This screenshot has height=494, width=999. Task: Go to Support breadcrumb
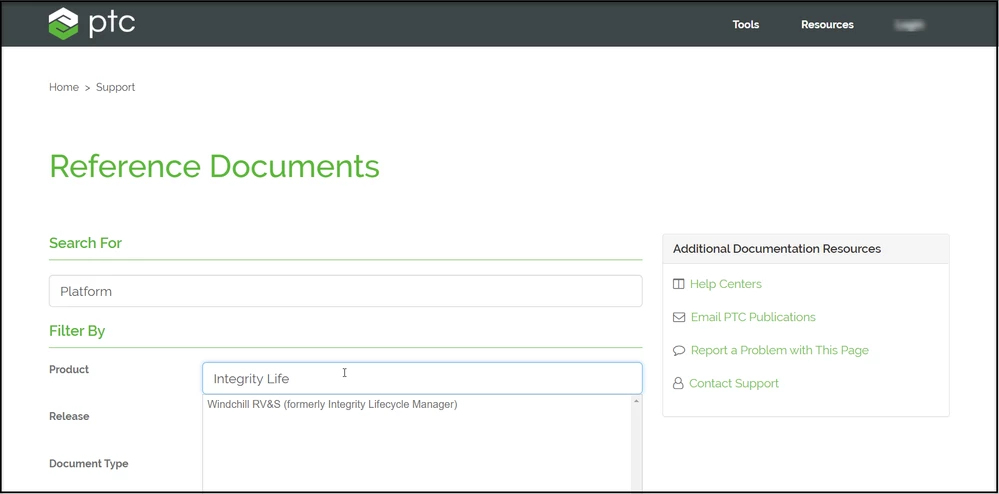[x=115, y=87]
